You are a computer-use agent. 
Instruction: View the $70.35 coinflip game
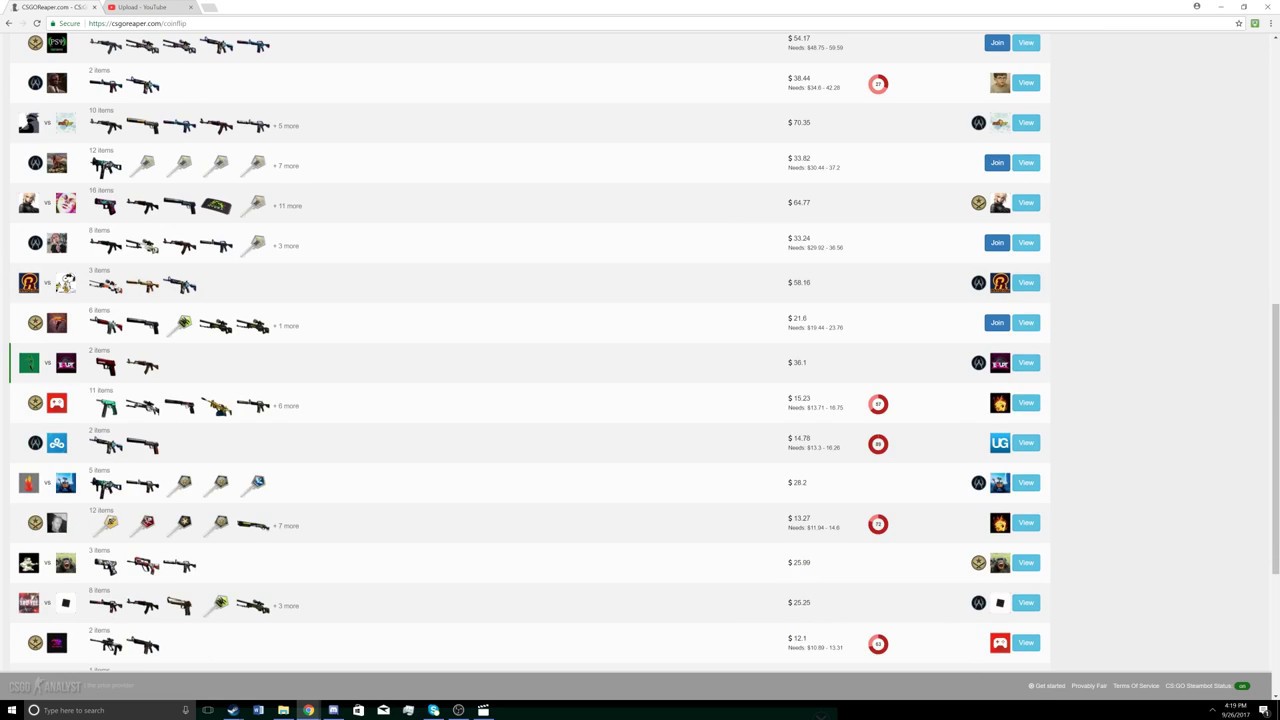point(1026,123)
